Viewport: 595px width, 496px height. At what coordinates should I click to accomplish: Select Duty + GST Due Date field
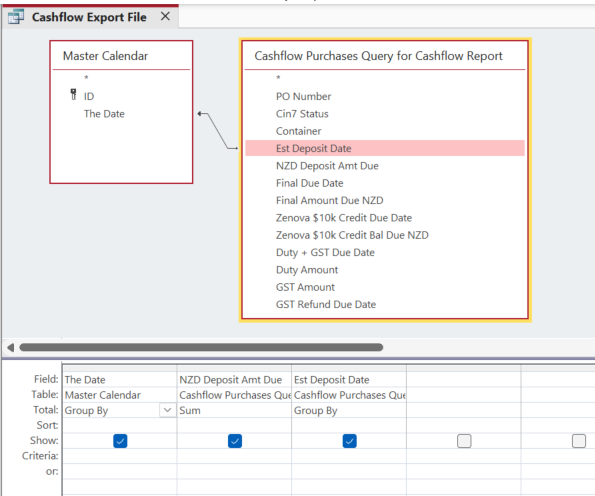click(x=325, y=253)
